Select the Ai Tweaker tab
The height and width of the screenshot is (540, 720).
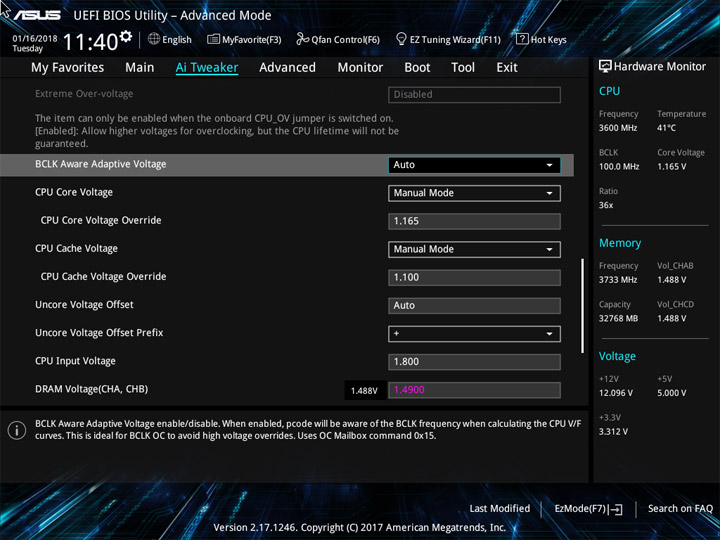click(207, 68)
